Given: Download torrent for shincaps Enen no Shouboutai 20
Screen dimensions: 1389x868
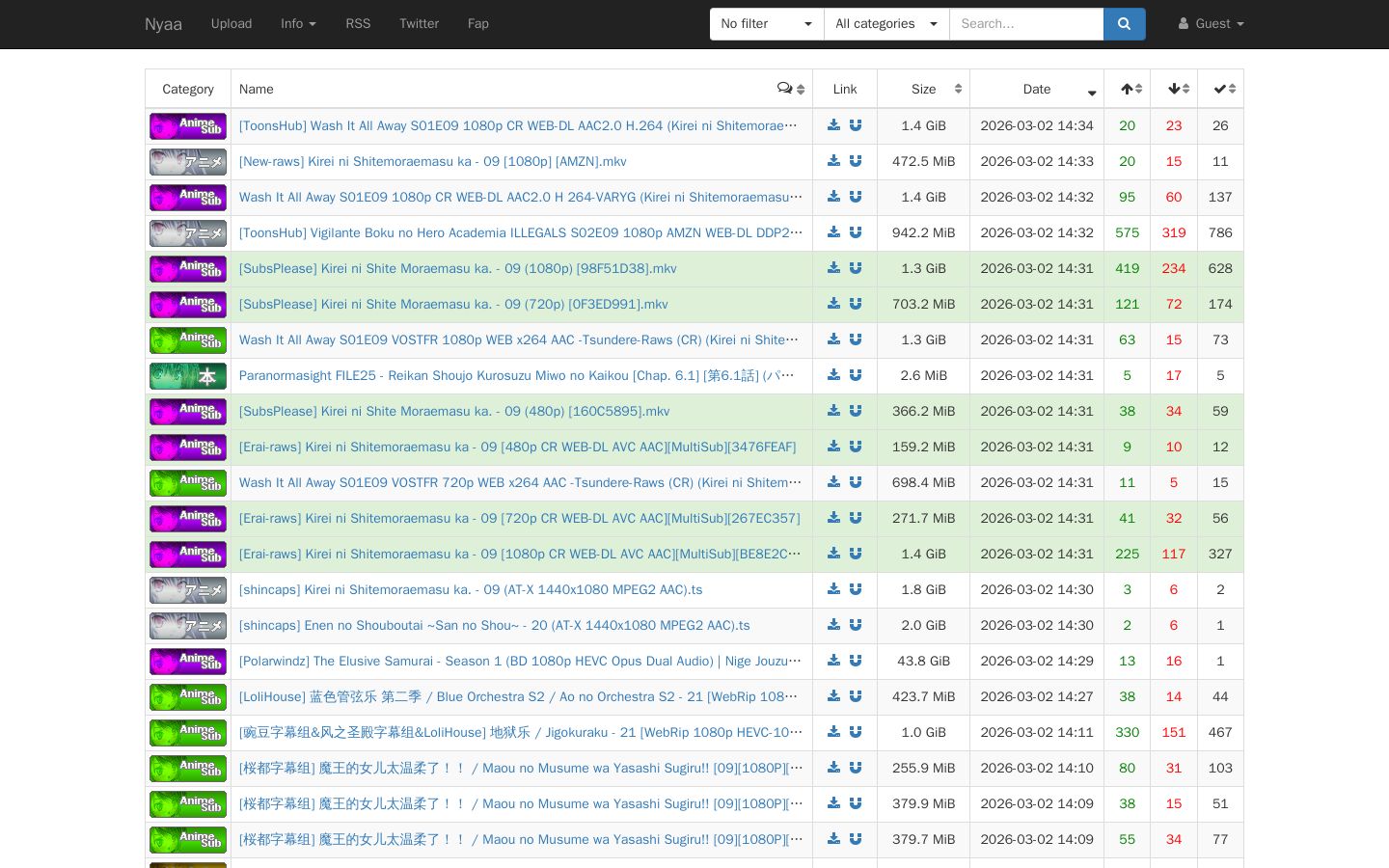Looking at the screenshot, I should click(x=834, y=625).
